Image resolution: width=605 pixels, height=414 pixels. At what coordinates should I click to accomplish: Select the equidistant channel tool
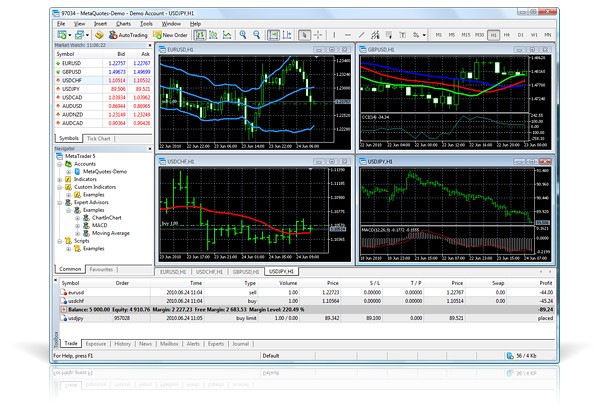[375, 35]
